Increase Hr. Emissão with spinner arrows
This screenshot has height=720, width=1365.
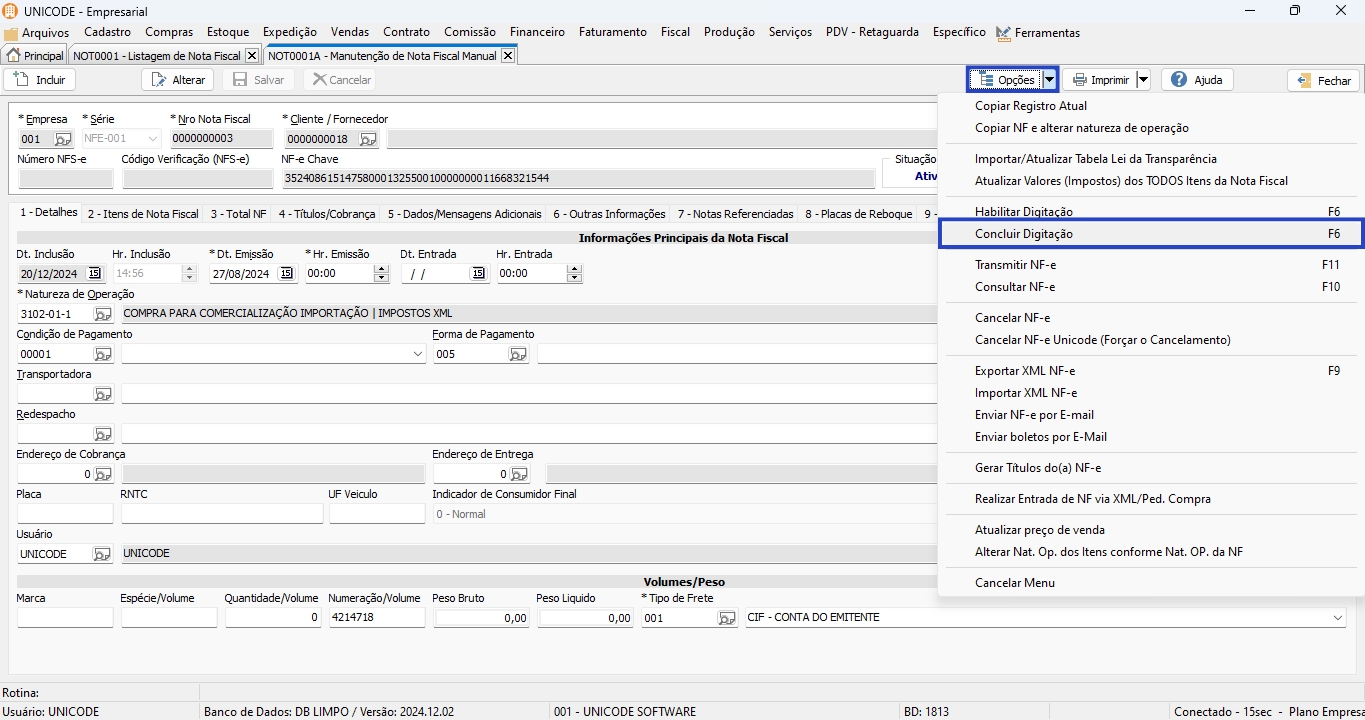[x=380, y=269]
